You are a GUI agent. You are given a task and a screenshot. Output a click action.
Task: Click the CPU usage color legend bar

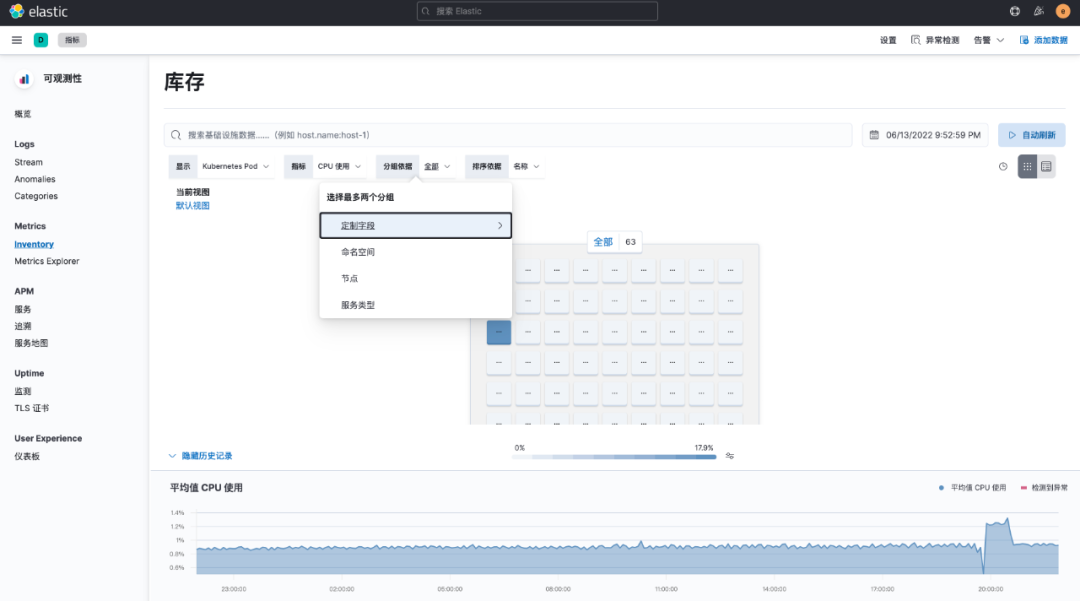pos(614,456)
